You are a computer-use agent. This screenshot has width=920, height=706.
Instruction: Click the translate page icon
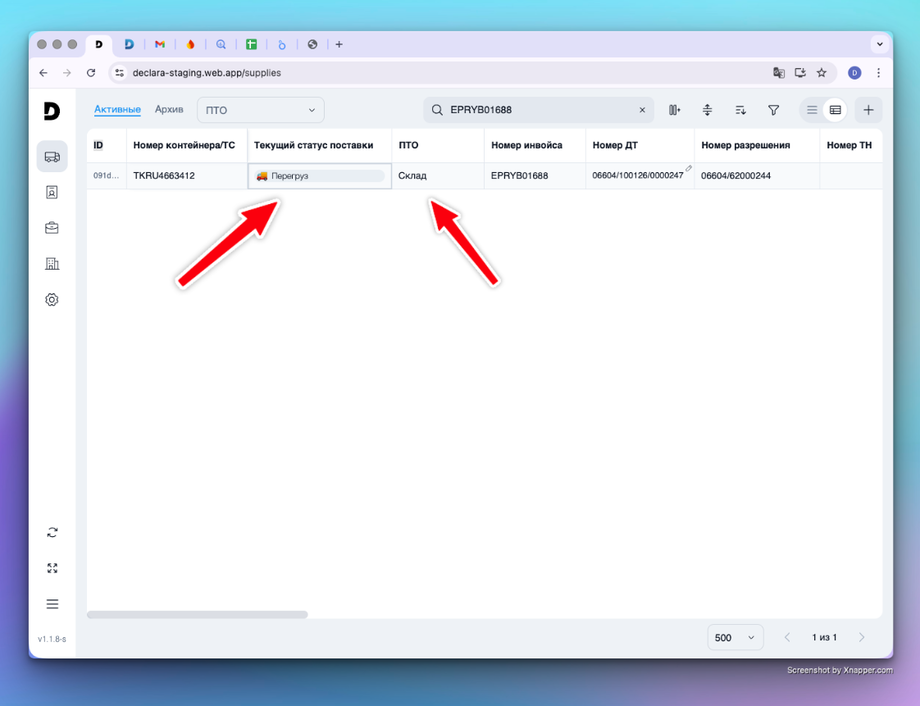tap(779, 73)
